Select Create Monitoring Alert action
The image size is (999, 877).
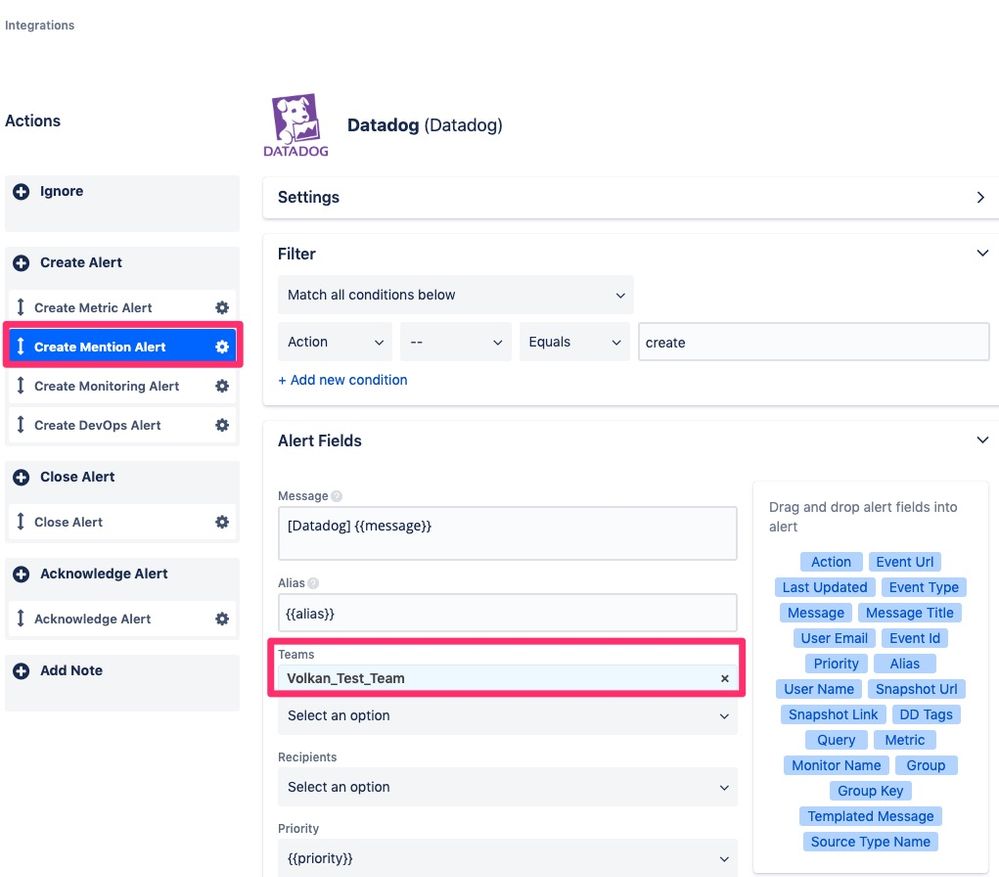(122, 386)
